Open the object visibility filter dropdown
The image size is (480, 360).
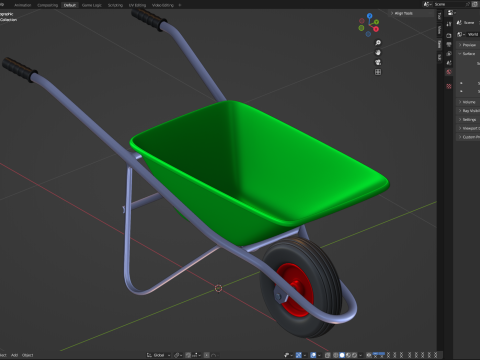click(289, 355)
